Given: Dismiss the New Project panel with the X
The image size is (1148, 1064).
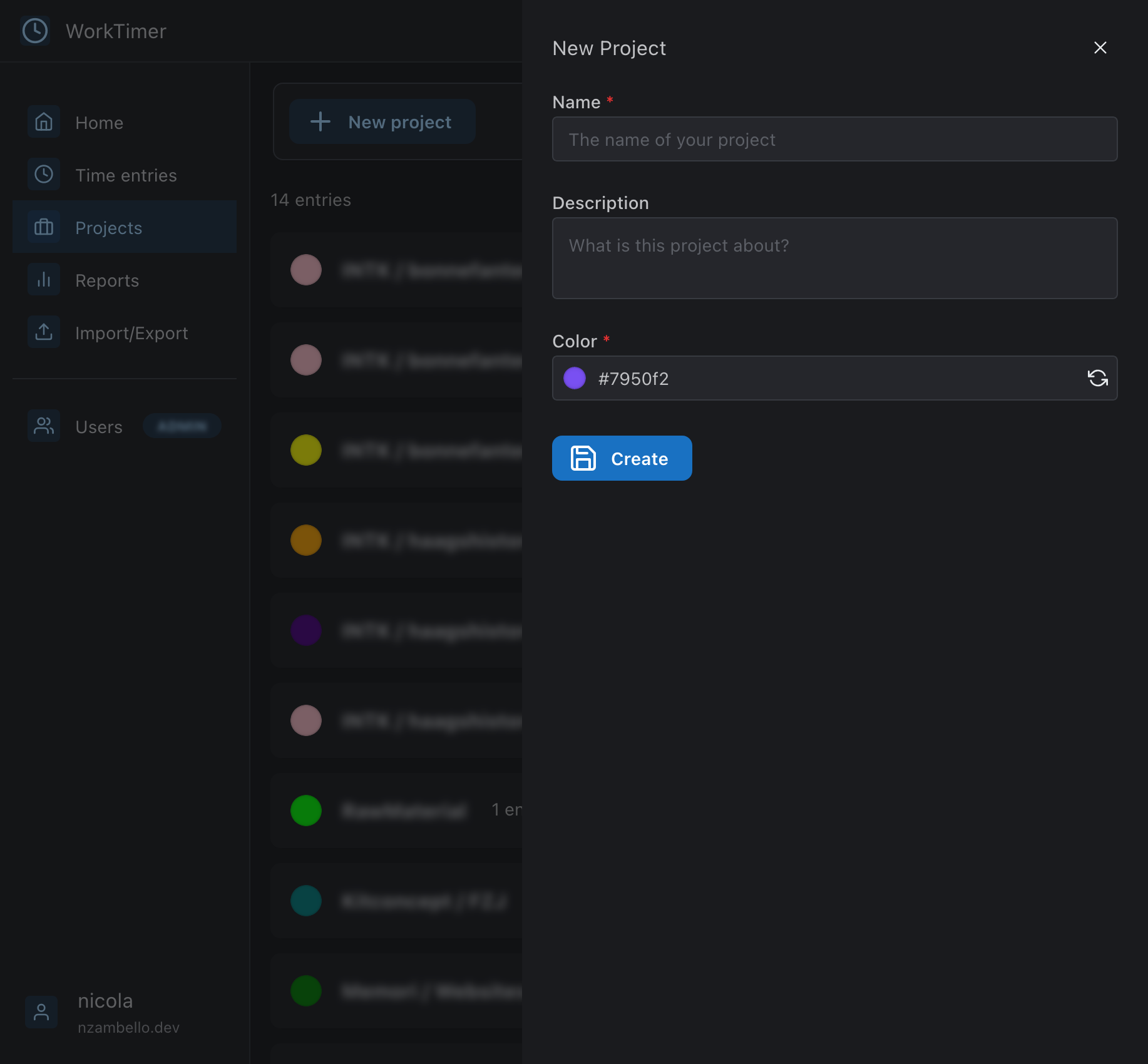Looking at the screenshot, I should (1100, 48).
